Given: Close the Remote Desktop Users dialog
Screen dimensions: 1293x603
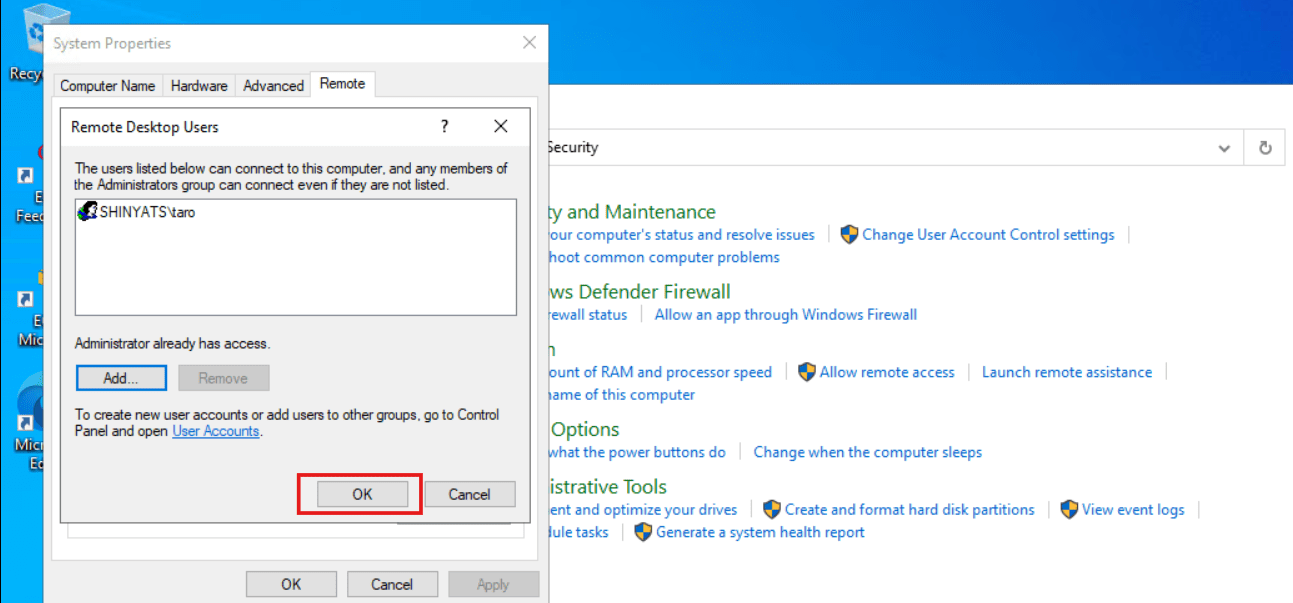Looking at the screenshot, I should [501, 127].
